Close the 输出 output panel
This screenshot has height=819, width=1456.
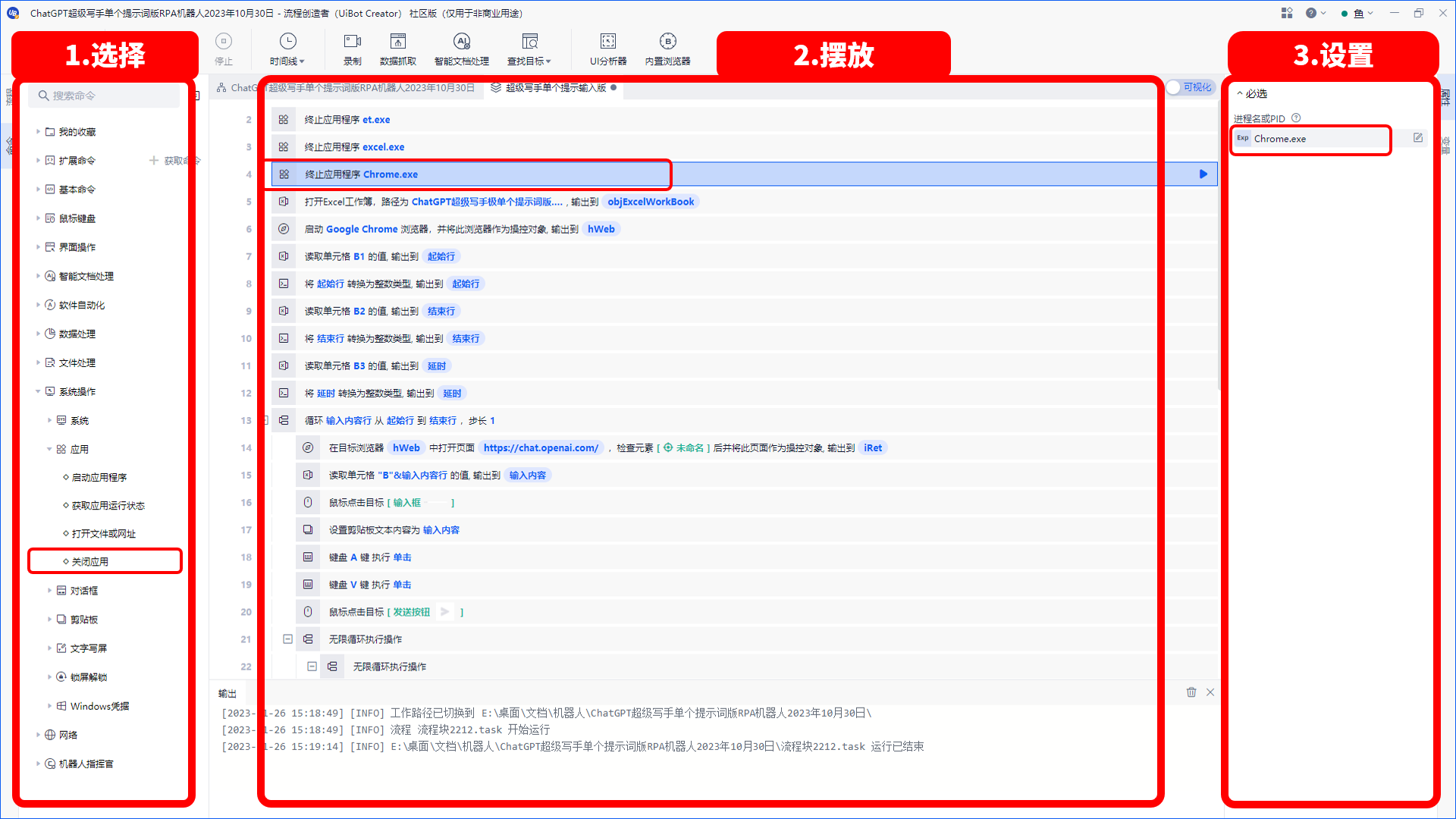point(1210,692)
